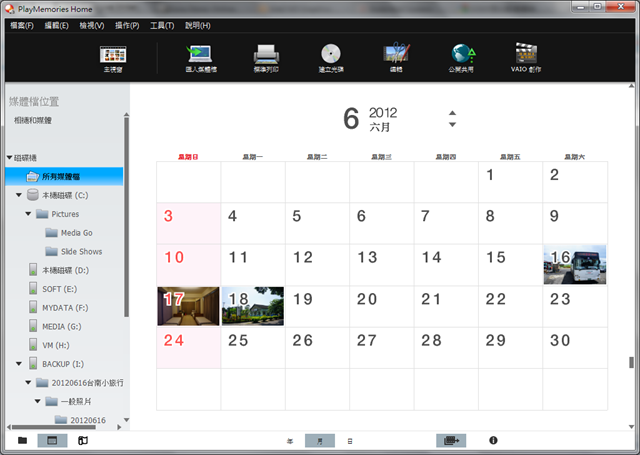The width and height of the screenshot is (640, 455).
Task: Click the Slide Shows folder icon
Action: [51, 251]
